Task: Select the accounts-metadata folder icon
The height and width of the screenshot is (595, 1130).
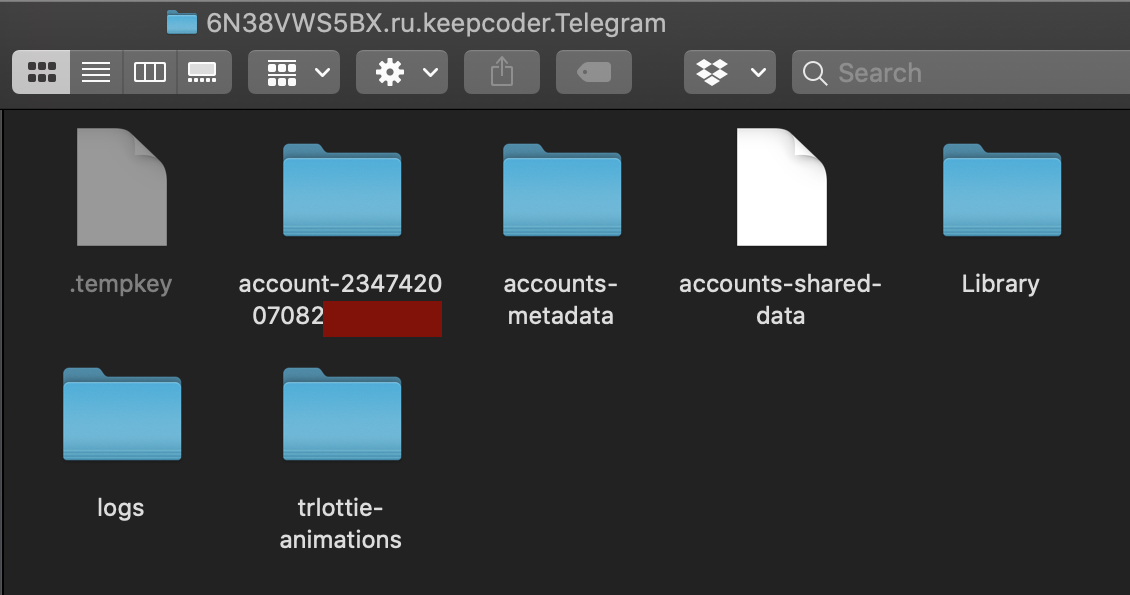Action: (x=561, y=190)
